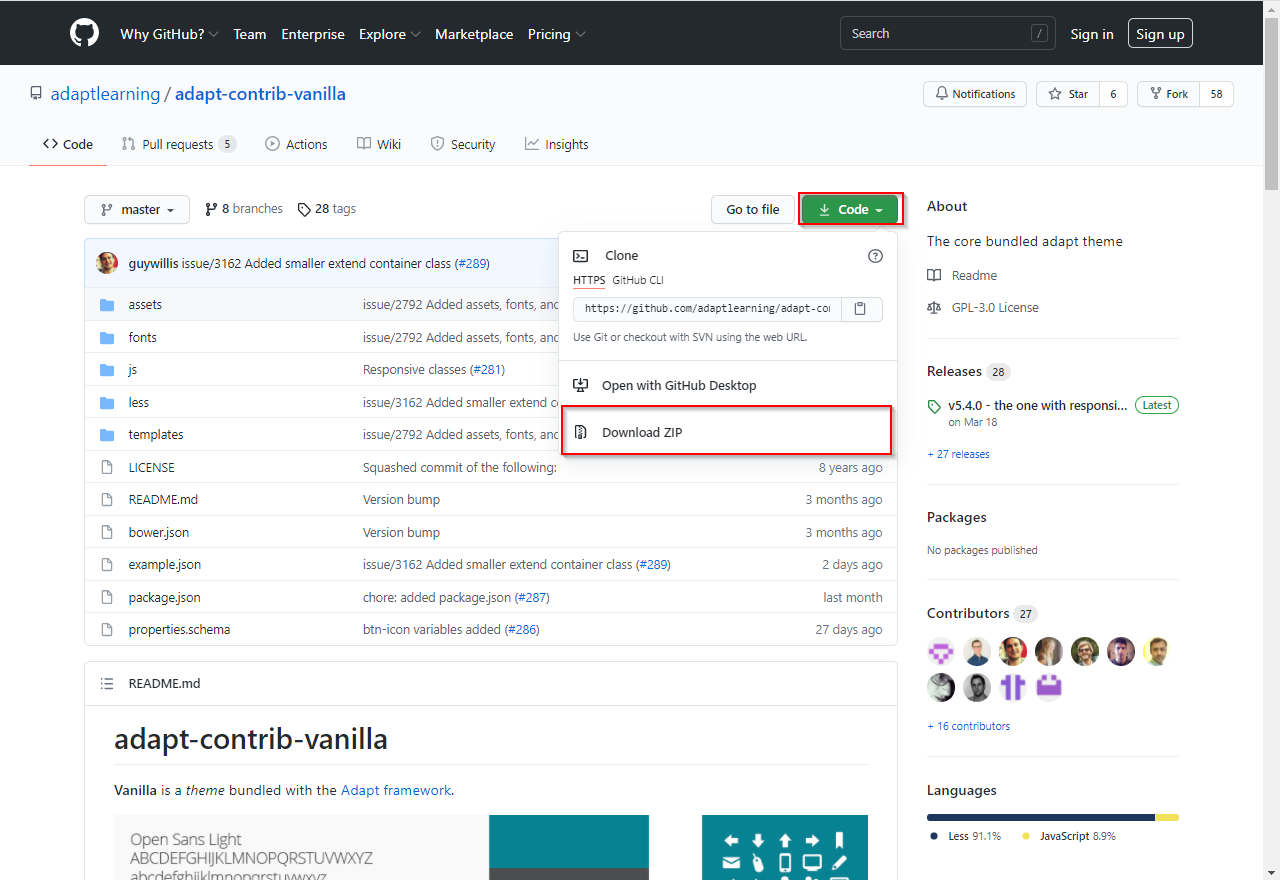This screenshot has height=880, width=1280.
Task: Choose Open with GitHub Desktop
Action: pos(726,385)
